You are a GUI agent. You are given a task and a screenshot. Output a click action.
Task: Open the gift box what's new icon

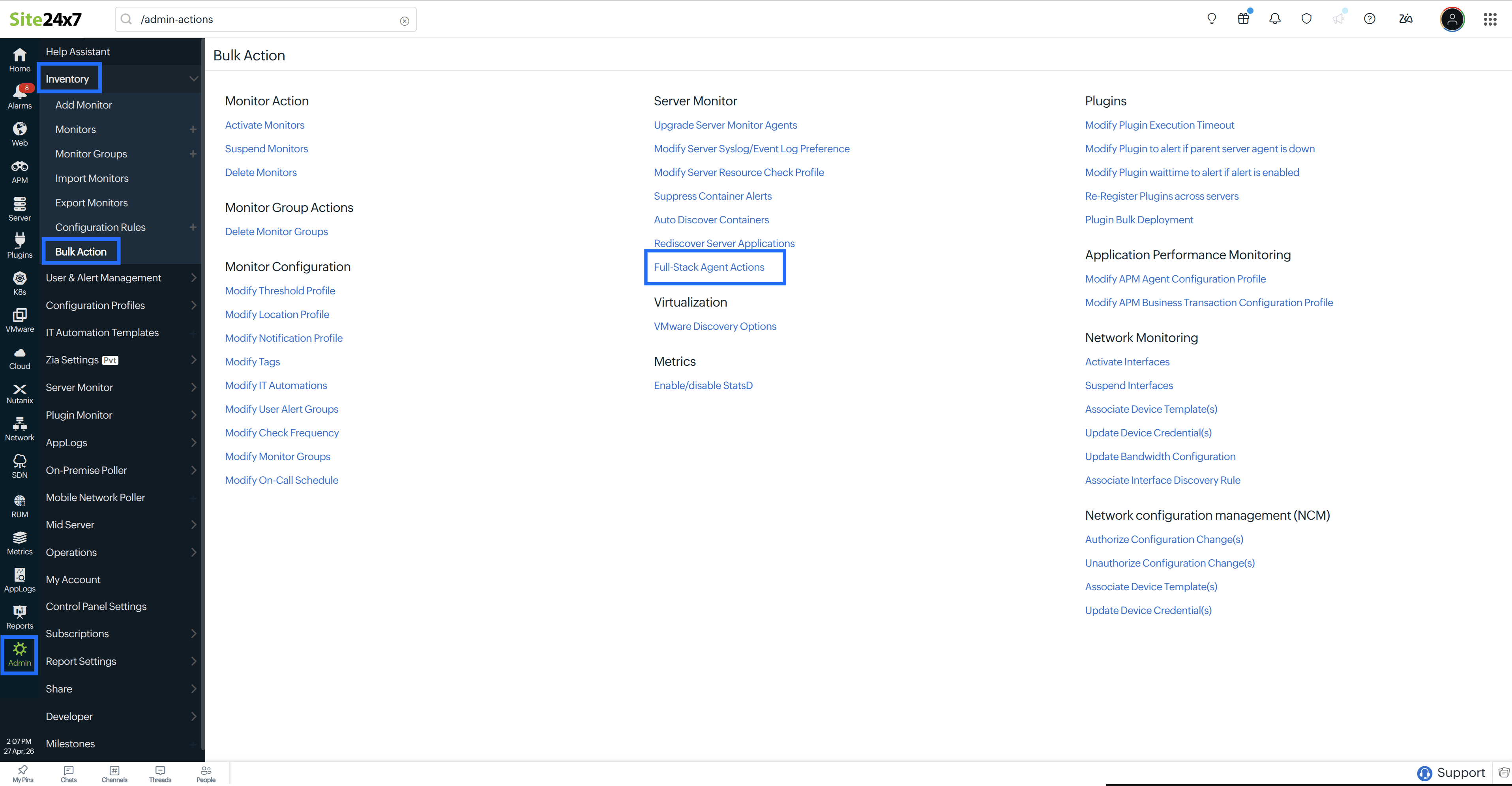coord(1243,19)
